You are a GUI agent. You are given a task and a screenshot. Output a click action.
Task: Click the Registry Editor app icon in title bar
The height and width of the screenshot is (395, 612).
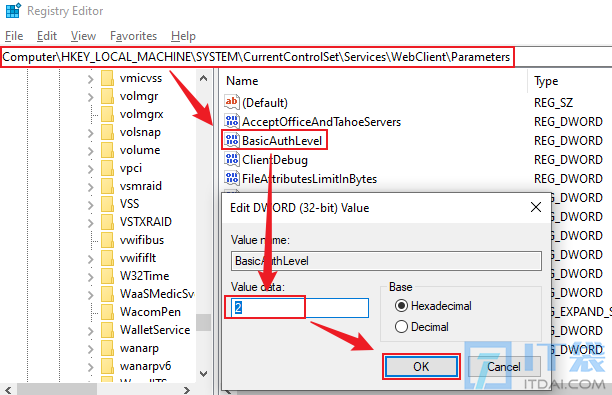click(13, 11)
